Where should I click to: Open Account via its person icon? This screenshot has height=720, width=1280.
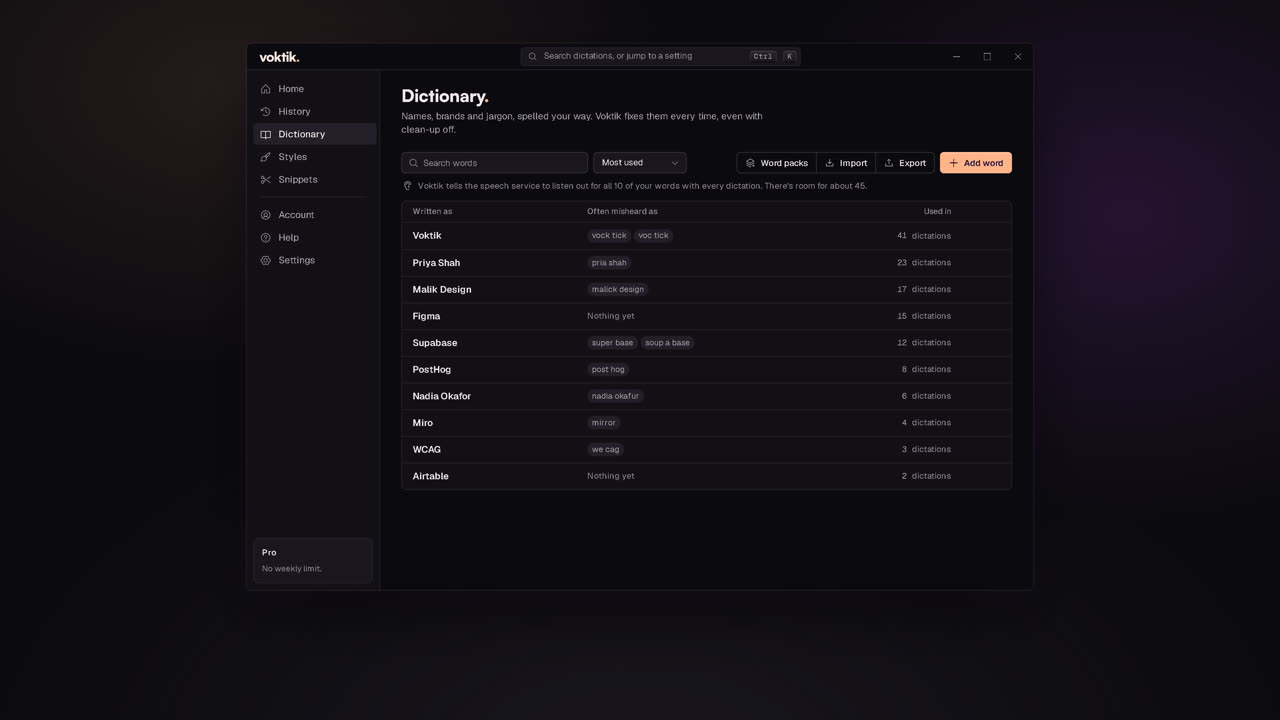266,215
